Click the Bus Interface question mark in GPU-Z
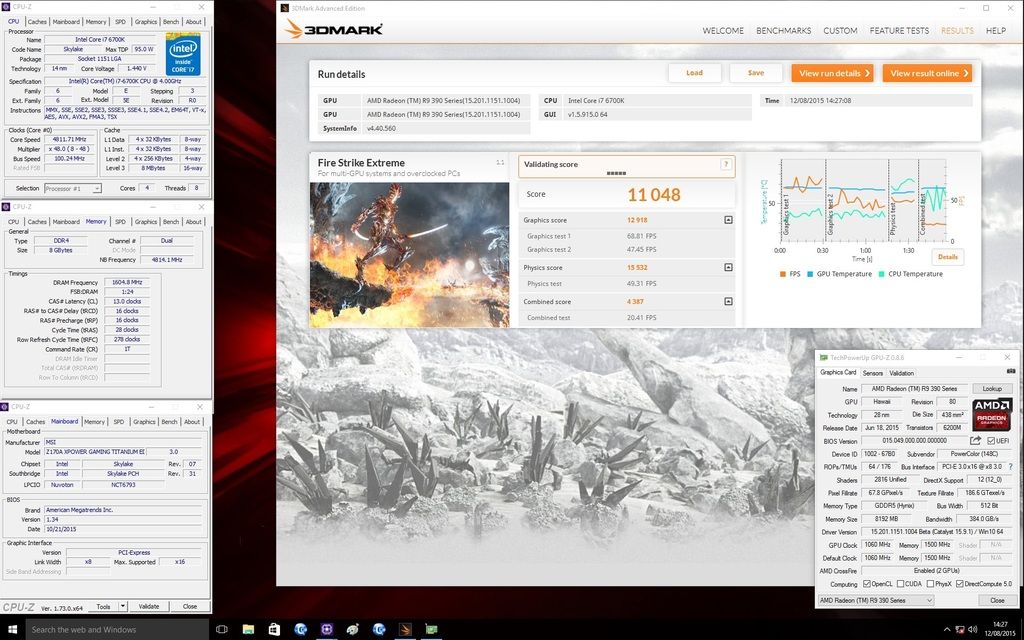Viewport: 1024px width, 640px height. [1010, 467]
